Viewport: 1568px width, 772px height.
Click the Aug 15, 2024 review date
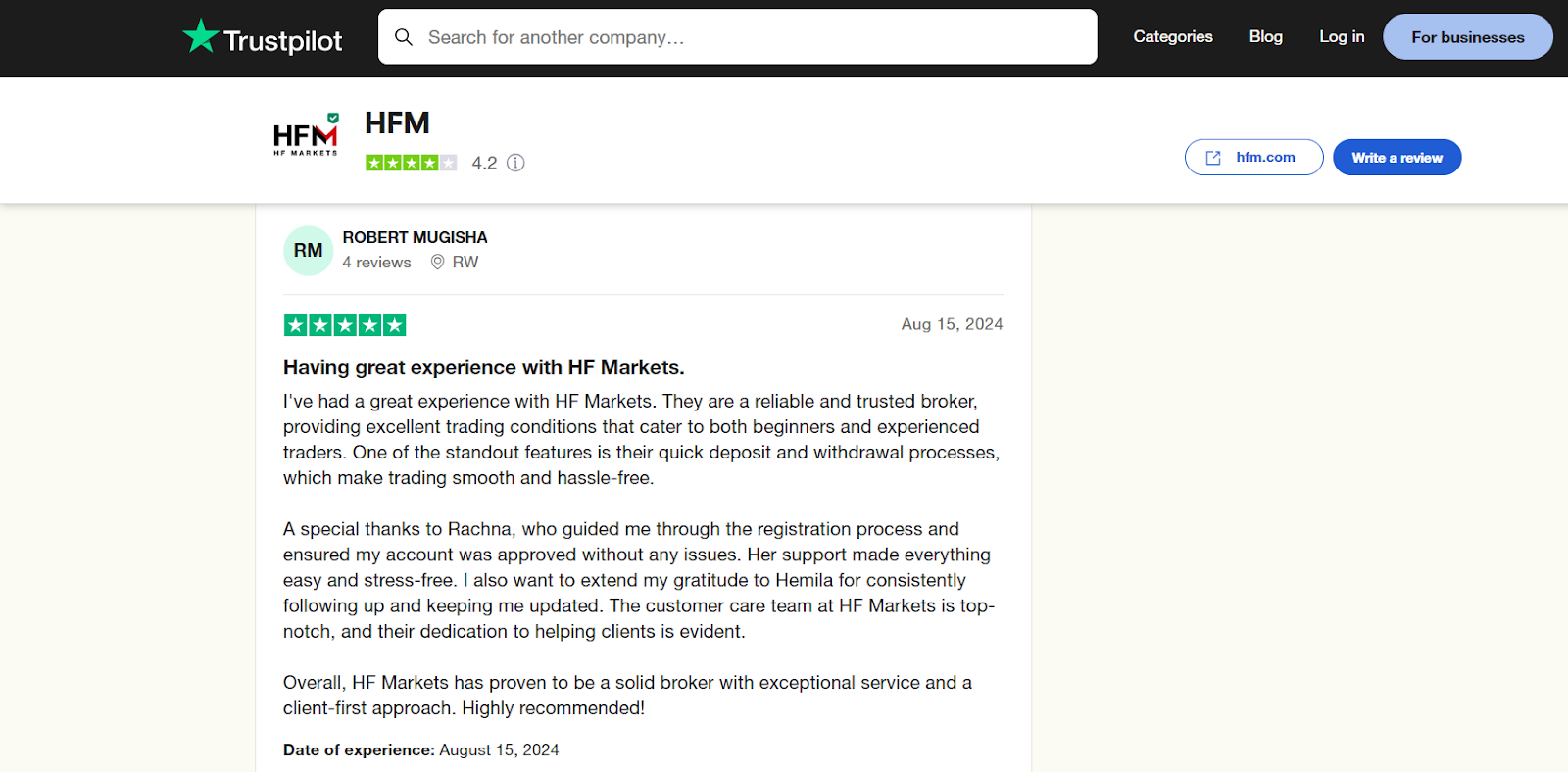(x=953, y=324)
